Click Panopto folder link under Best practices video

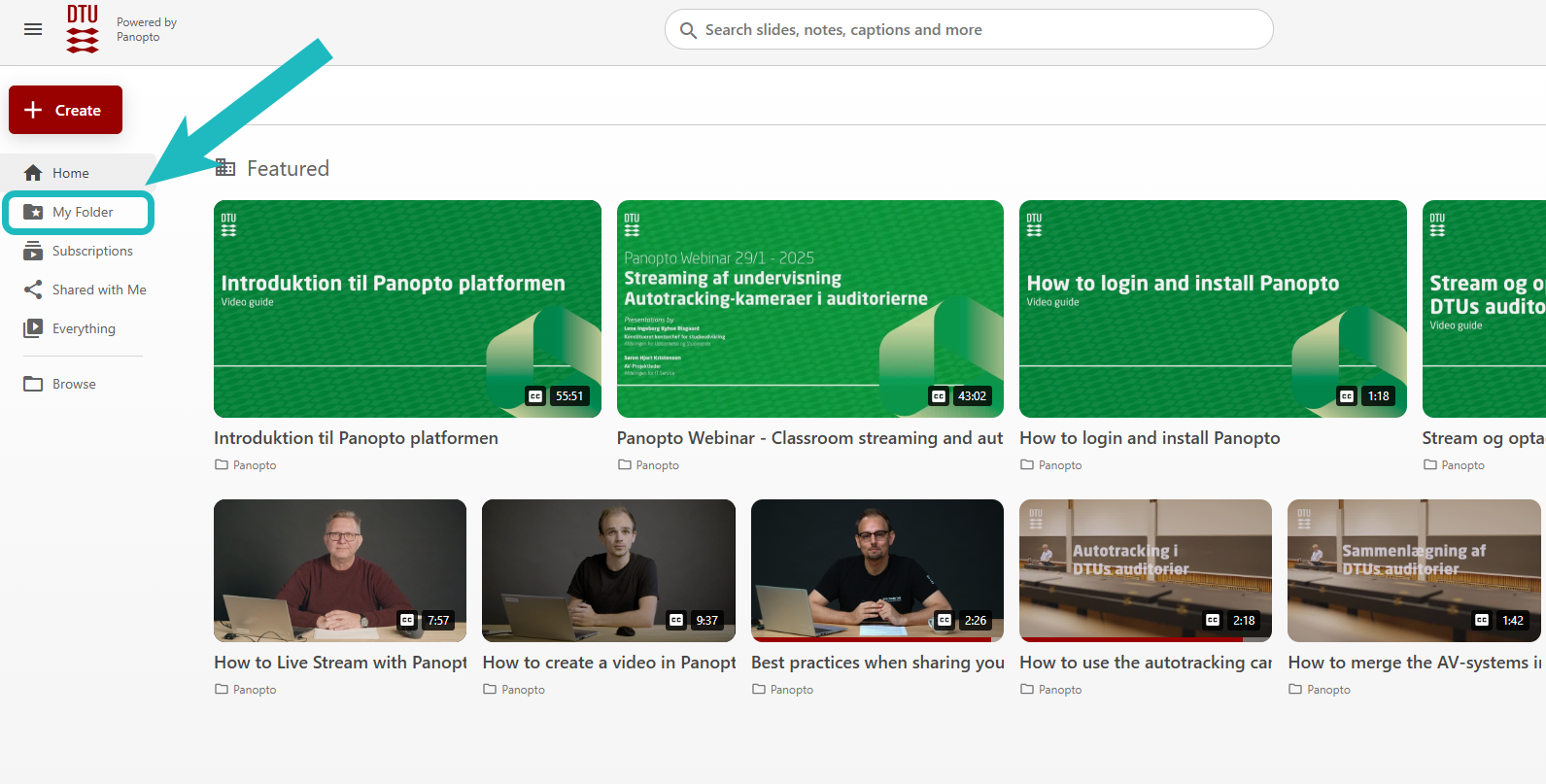791,690
